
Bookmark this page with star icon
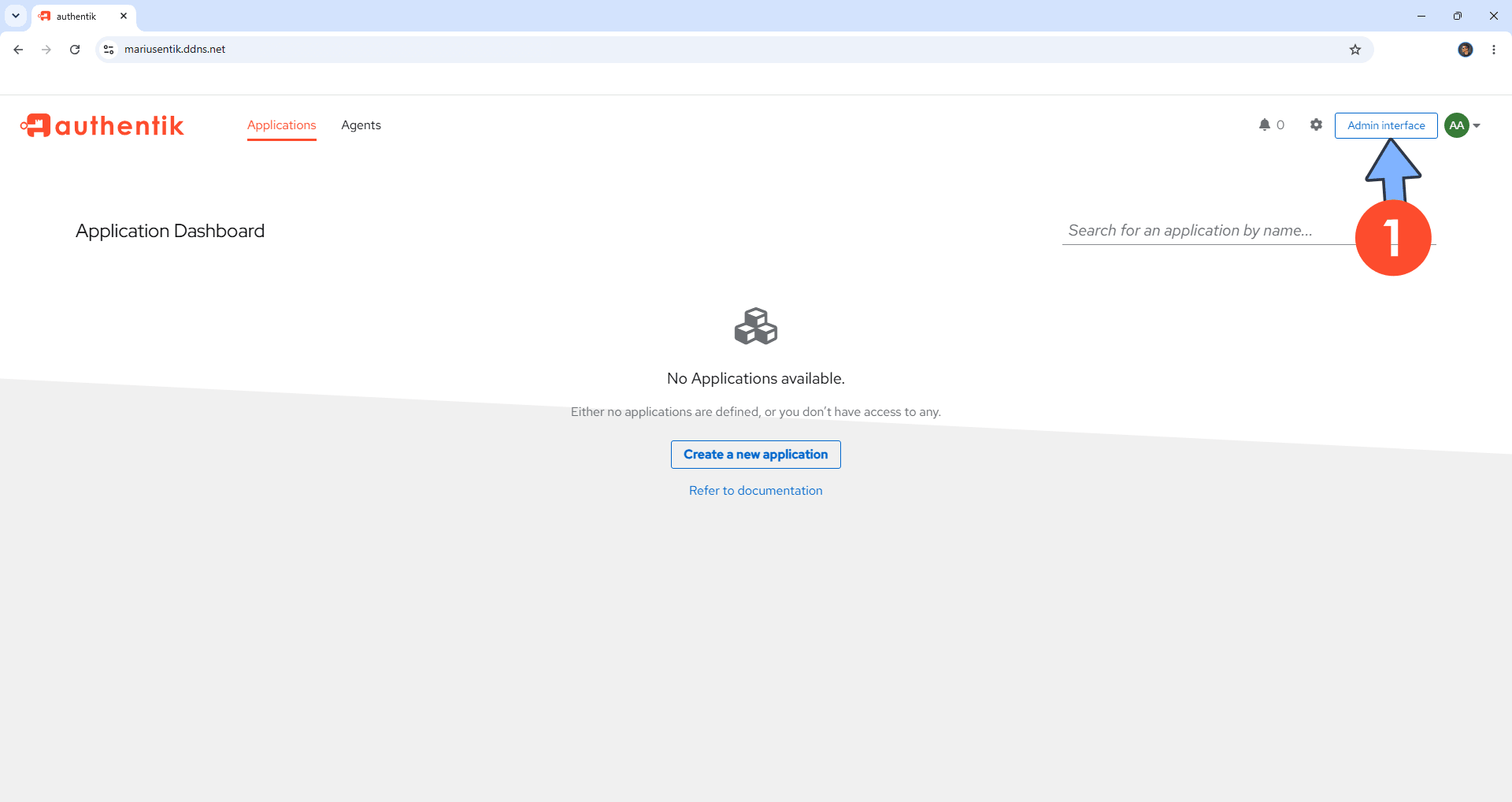click(1354, 50)
